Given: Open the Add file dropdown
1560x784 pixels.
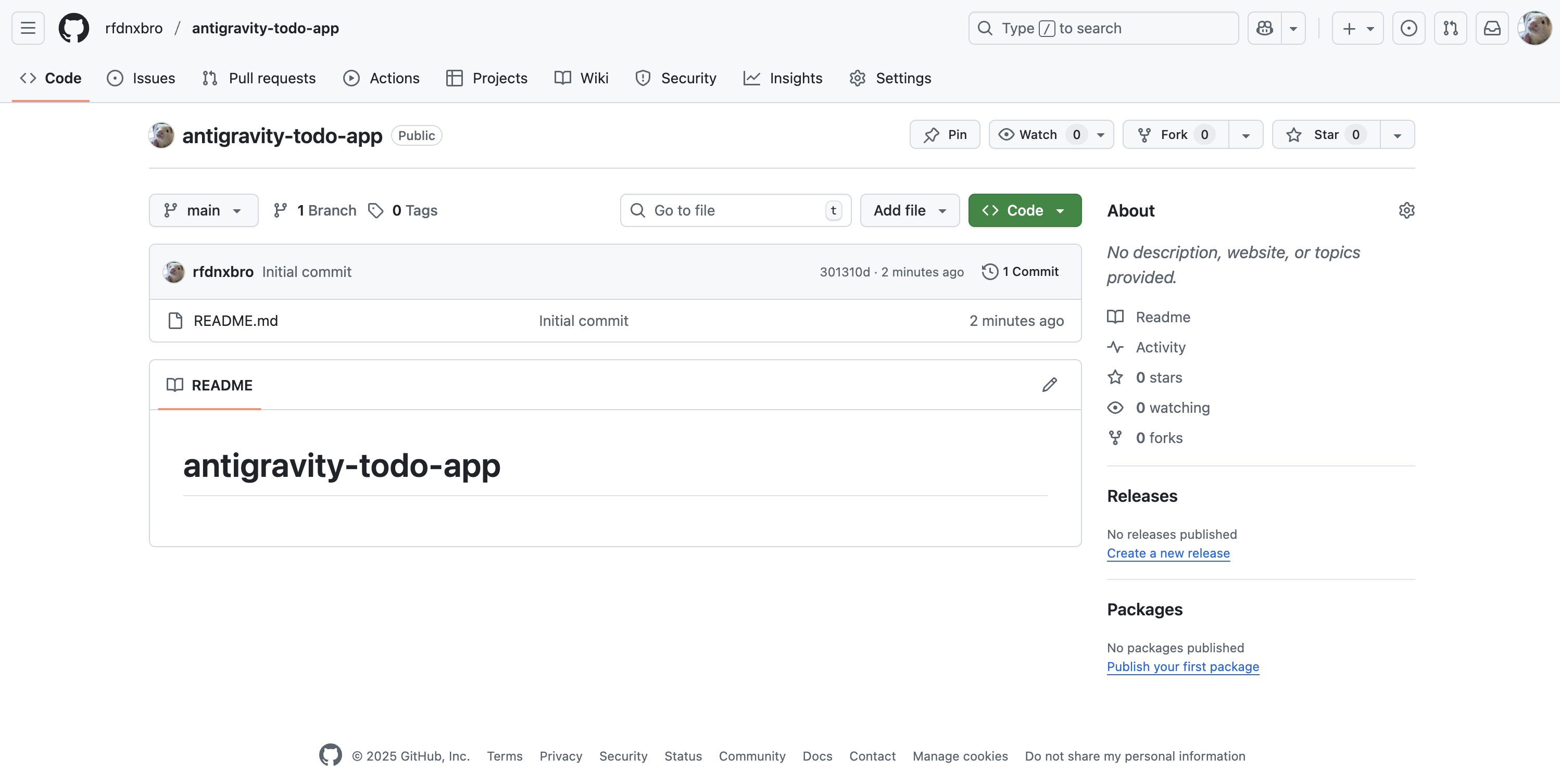Looking at the screenshot, I should [x=909, y=210].
